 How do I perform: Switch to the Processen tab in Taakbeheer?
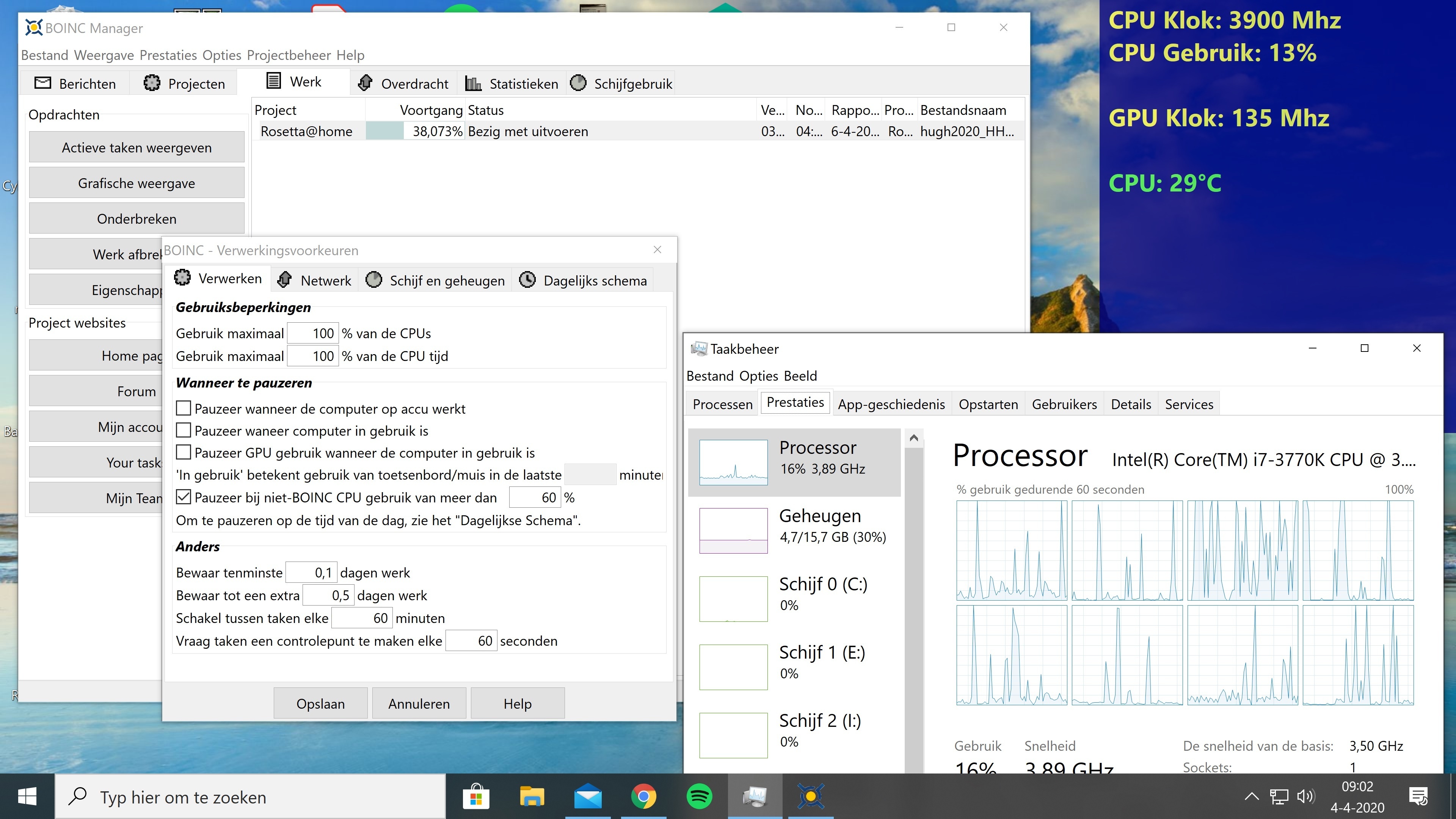pyautogui.click(x=722, y=403)
